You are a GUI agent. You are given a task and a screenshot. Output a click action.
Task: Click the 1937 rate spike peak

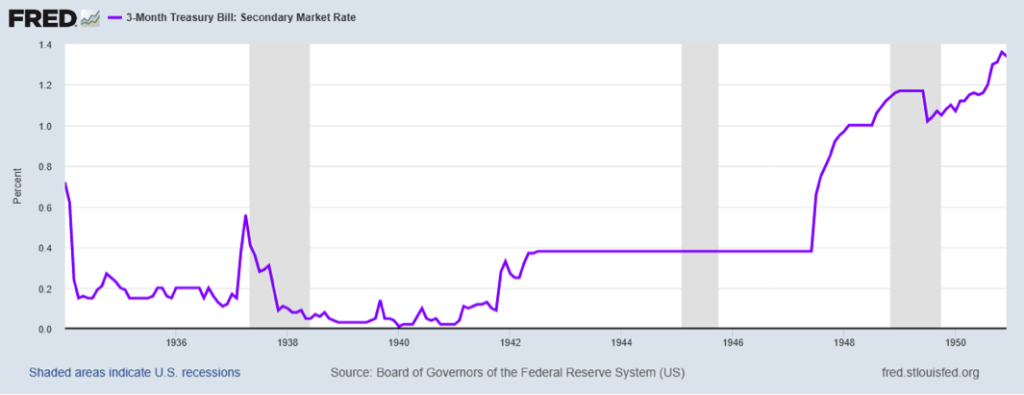[246, 215]
